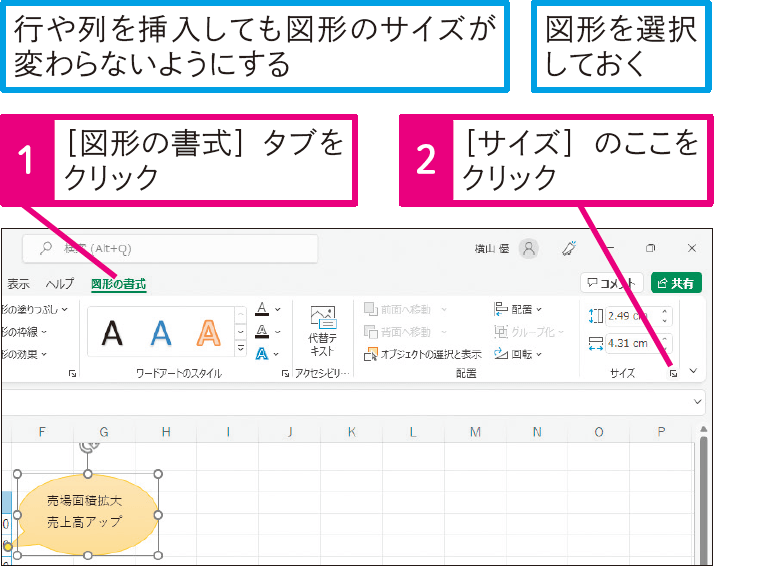Viewport: 783px width, 566px height.
Task: Open the 配置 align dropdown
Action: click(518, 310)
